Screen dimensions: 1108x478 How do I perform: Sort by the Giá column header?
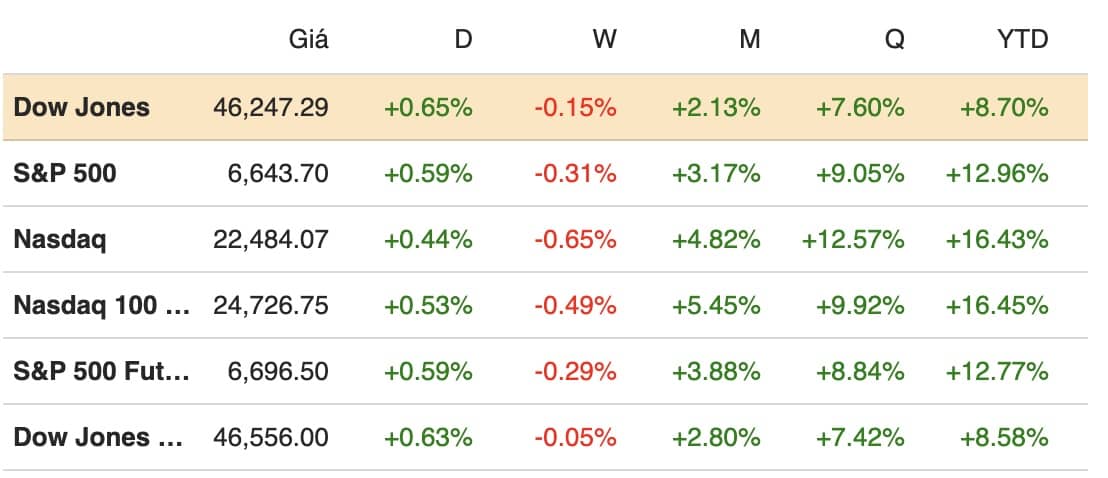click(x=308, y=40)
